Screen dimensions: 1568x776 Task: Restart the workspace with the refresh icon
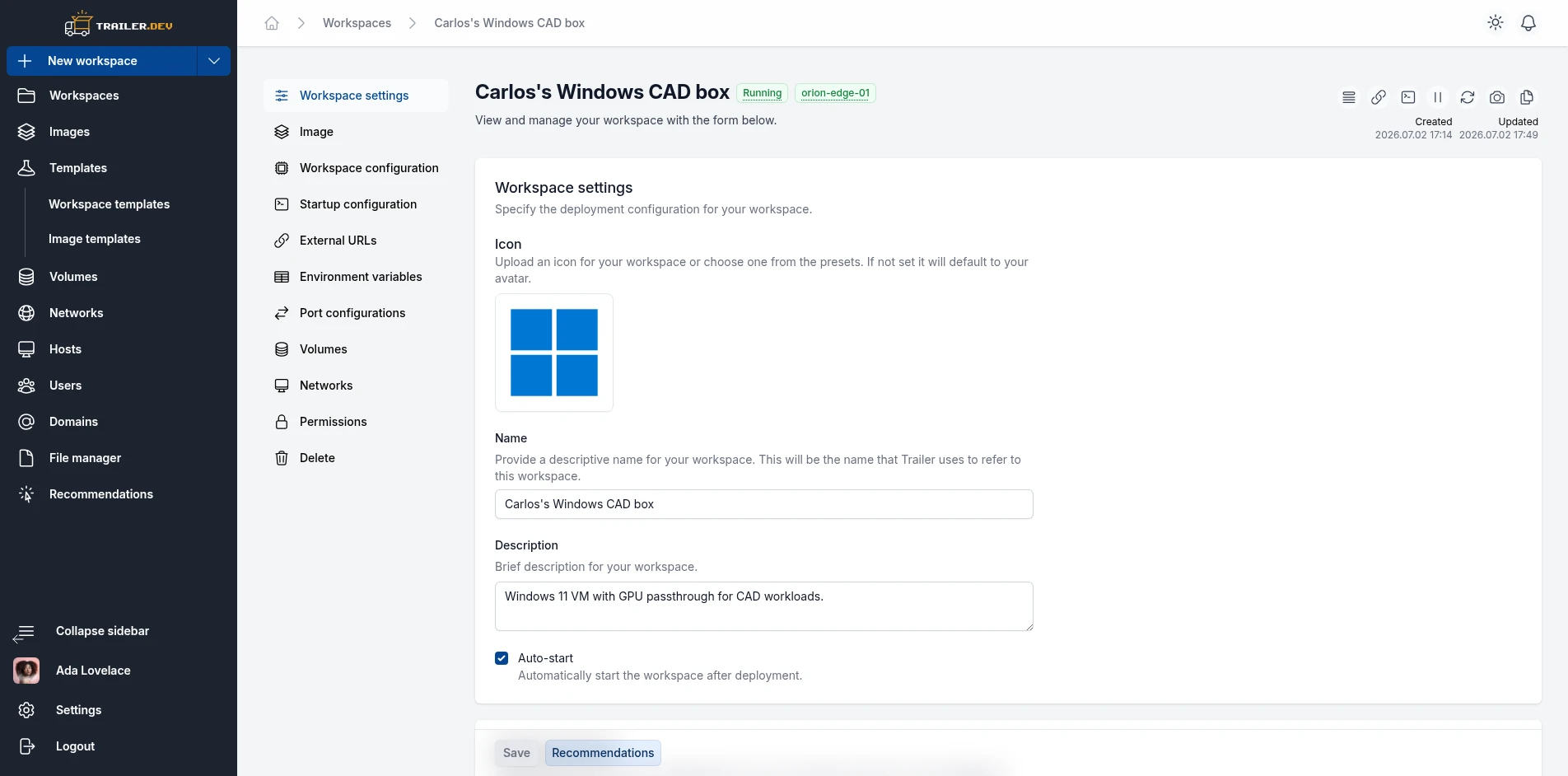[1468, 97]
